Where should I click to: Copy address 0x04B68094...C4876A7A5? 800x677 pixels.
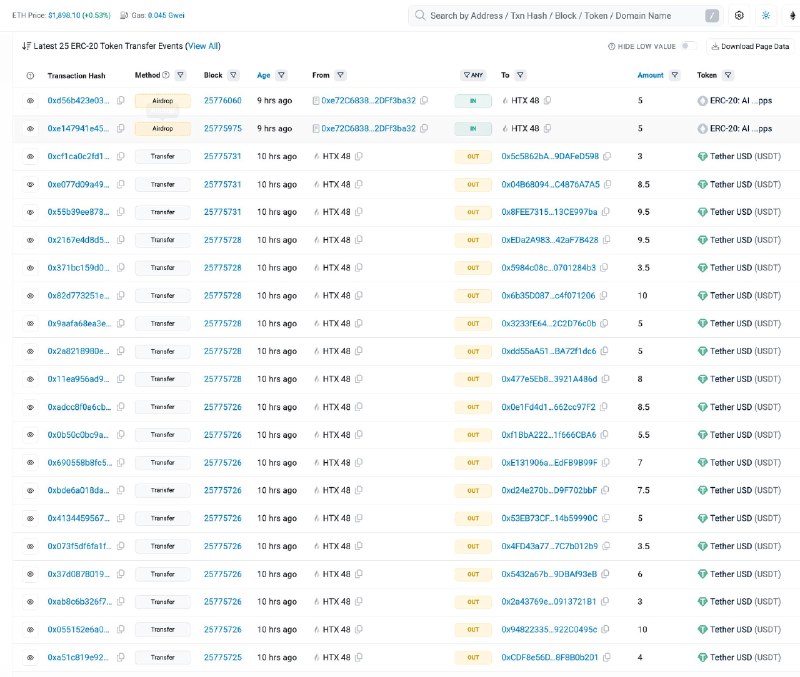point(608,184)
